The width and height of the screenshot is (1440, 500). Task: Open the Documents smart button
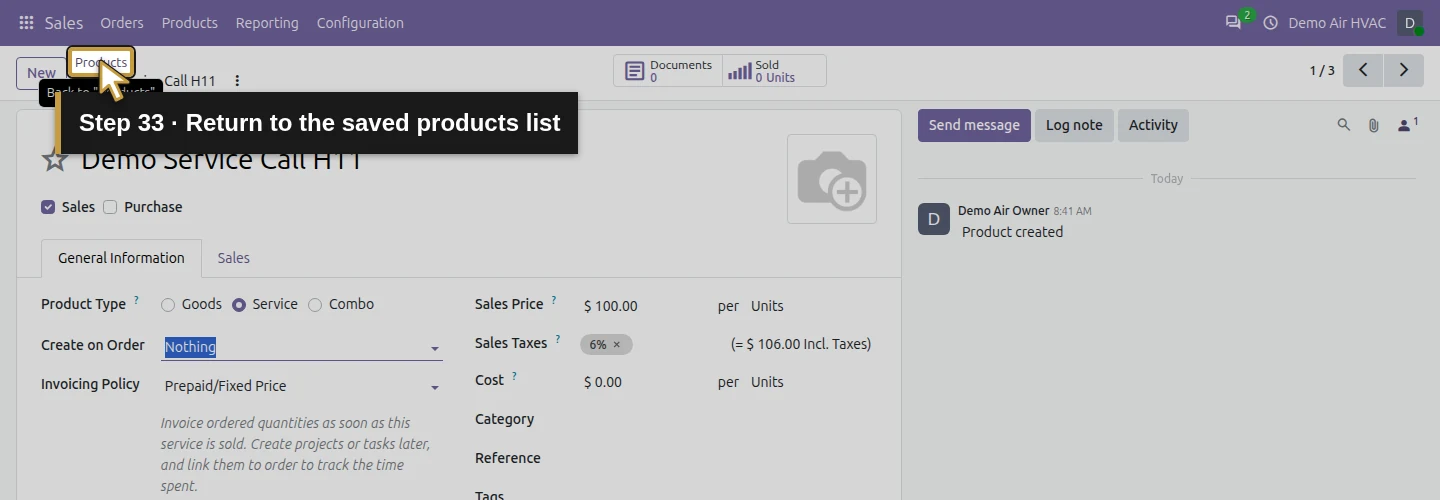point(668,71)
